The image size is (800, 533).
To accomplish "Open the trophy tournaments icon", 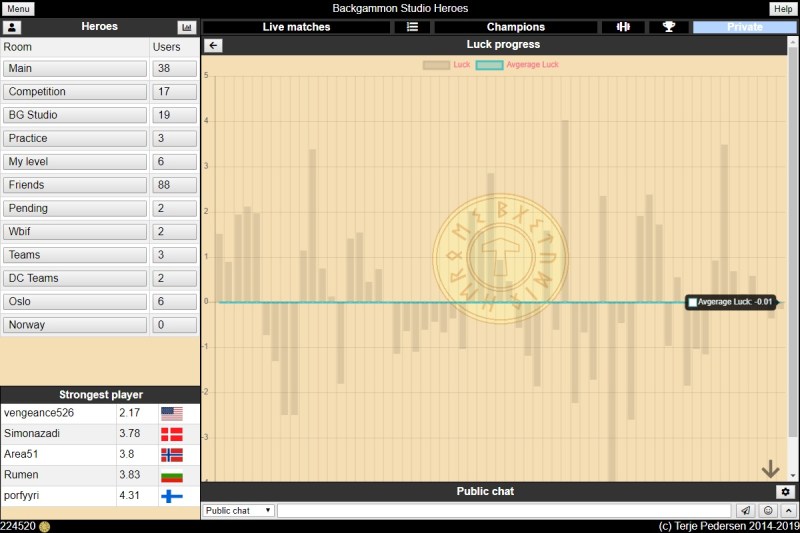I will click(x=668, y=27).
